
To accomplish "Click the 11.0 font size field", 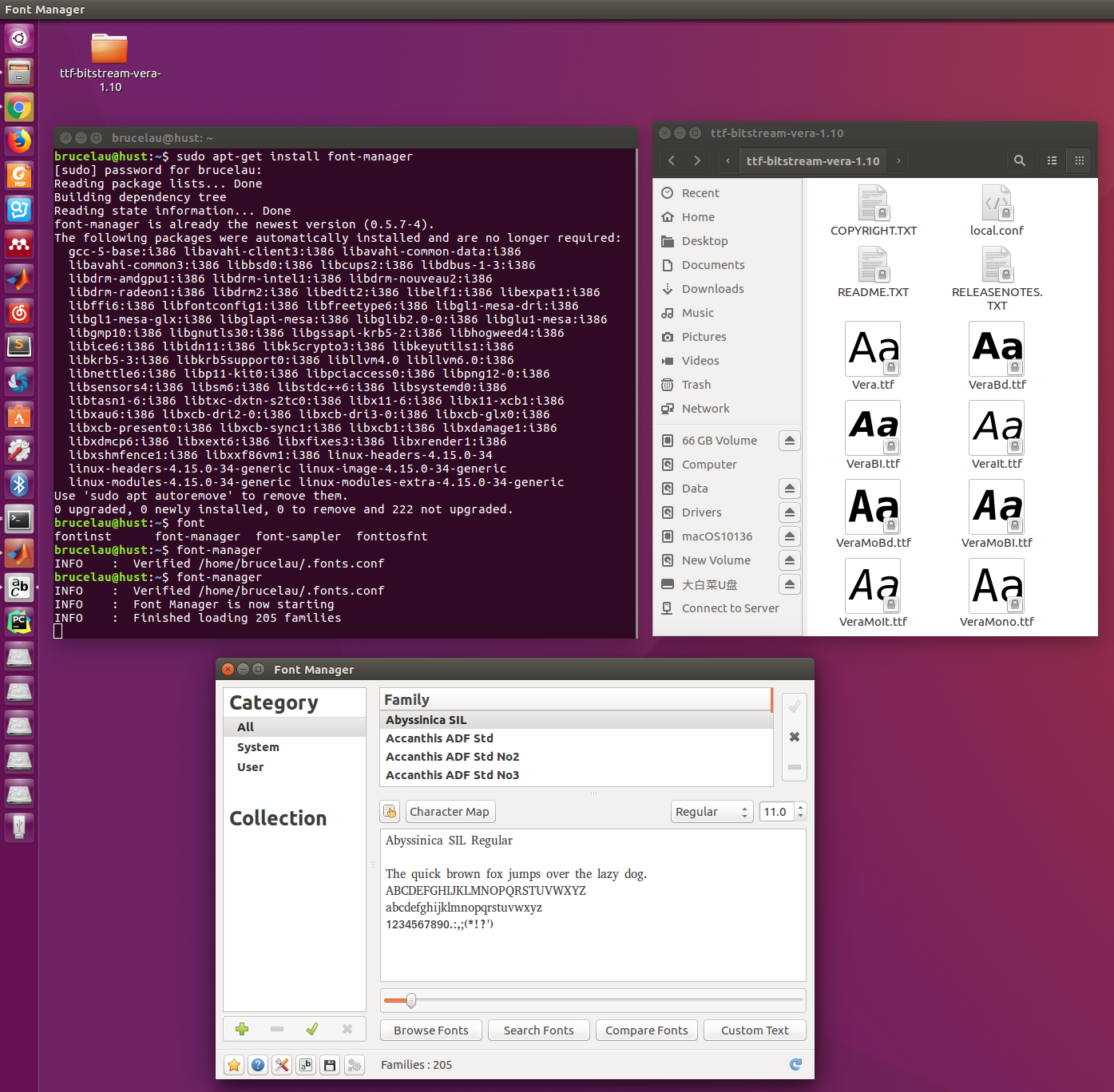I will tap(777, 812).
